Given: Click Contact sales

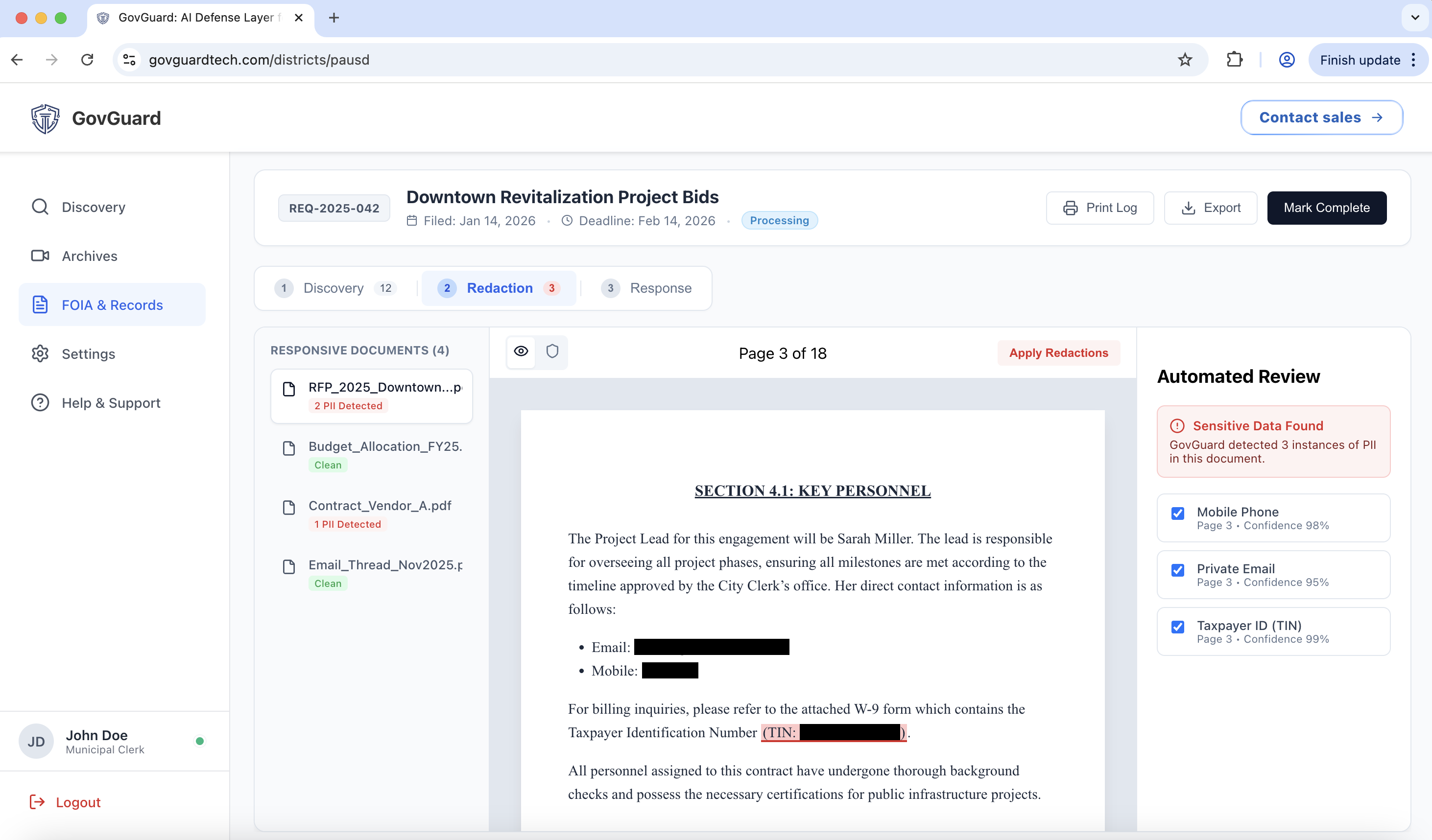Looking at the screenshot, I should (1321, 117).
